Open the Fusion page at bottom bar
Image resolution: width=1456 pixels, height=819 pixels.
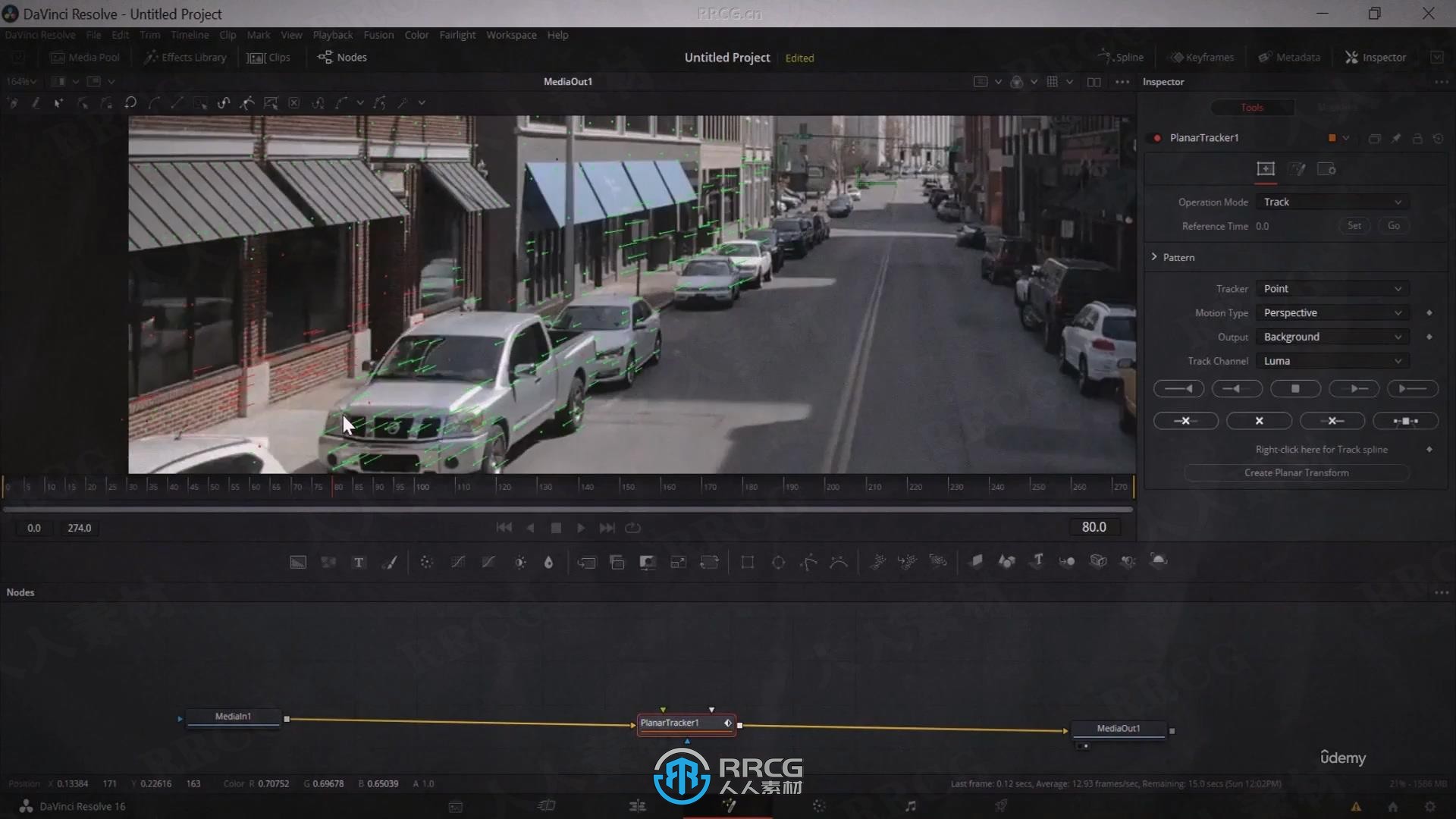click(x=729, y=806)
